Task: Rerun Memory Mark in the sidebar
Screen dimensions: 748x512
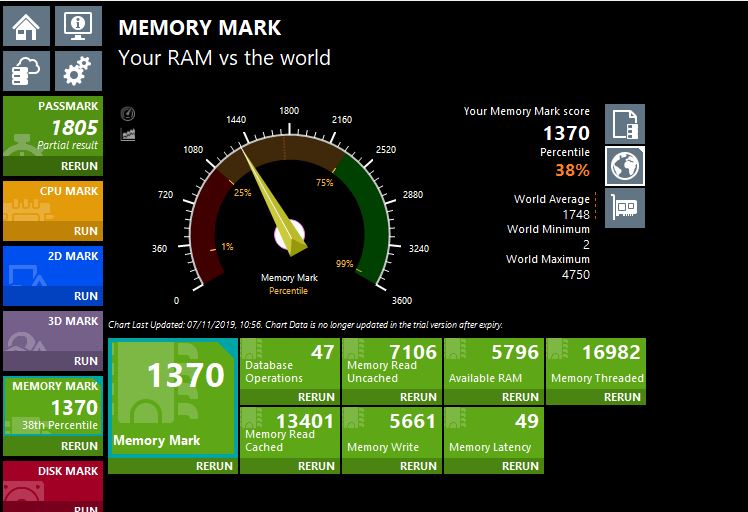Action: click(53, 446)
